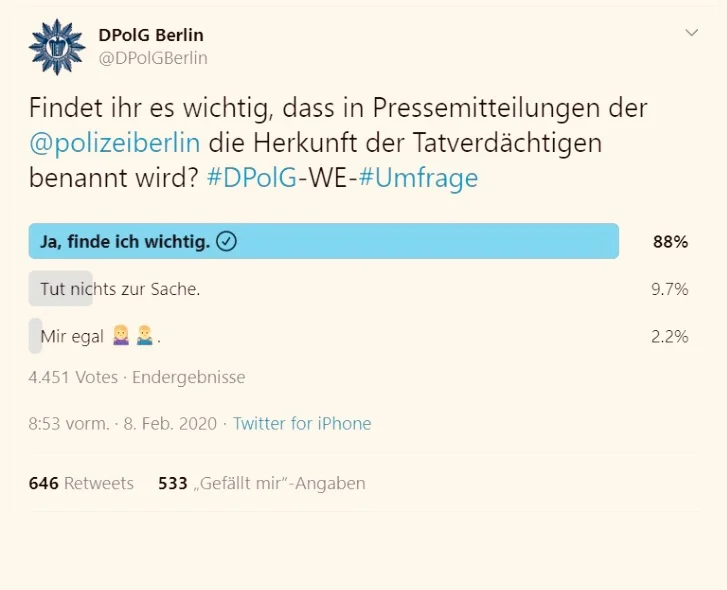Open the tweet timestamp 8:53 vorm. 8. Feb. 2020
Screen dimensions: 727x590
tap(122, 424)
